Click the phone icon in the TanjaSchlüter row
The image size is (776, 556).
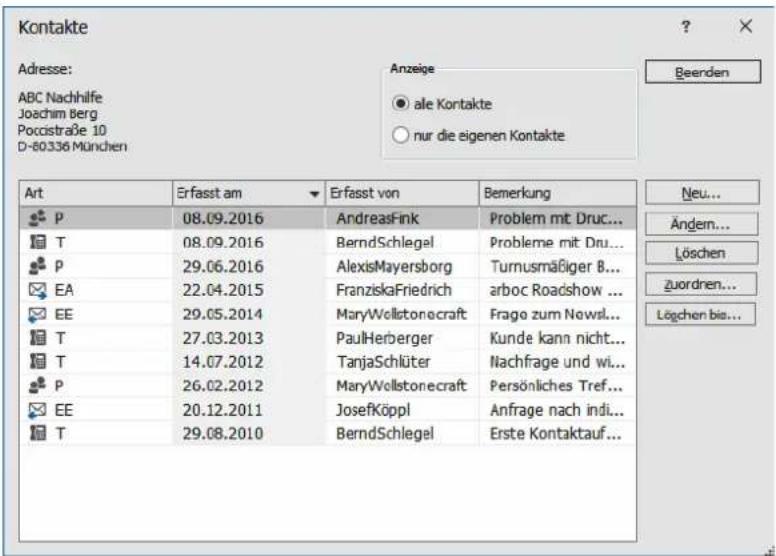pos(38,361)
